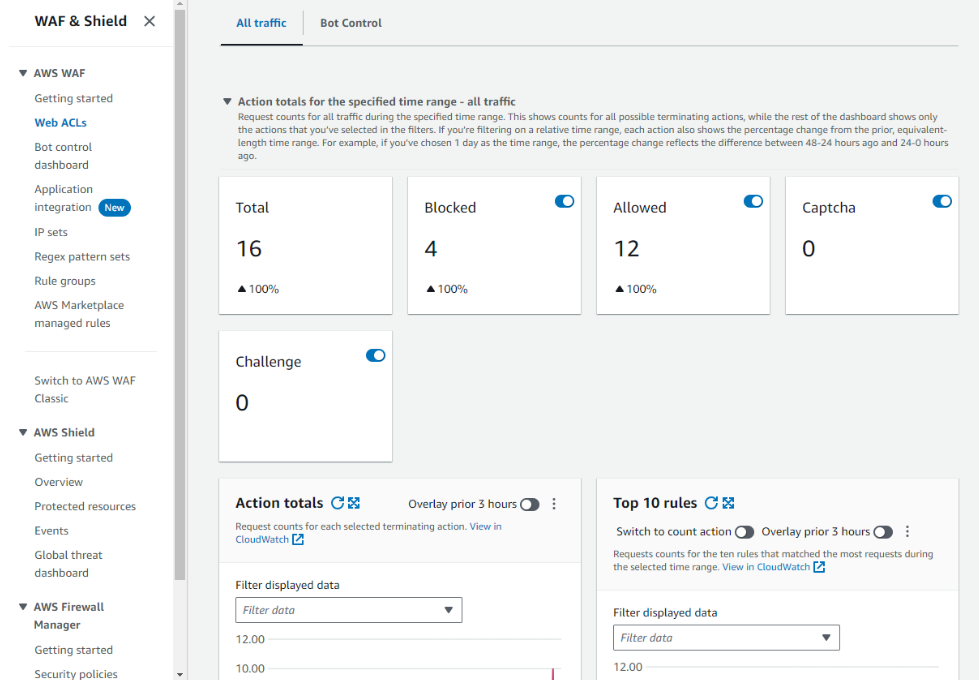Open AWS Shield Overview

[59, 482]
